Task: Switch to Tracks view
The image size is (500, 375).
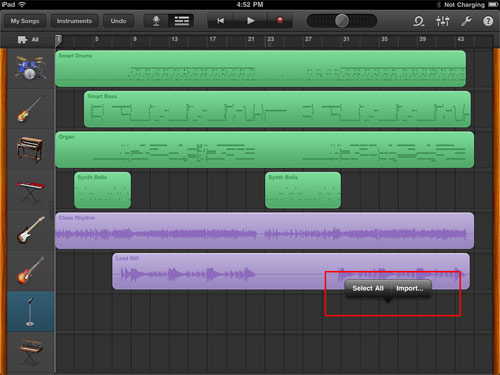Action: [x=181, y=21]
